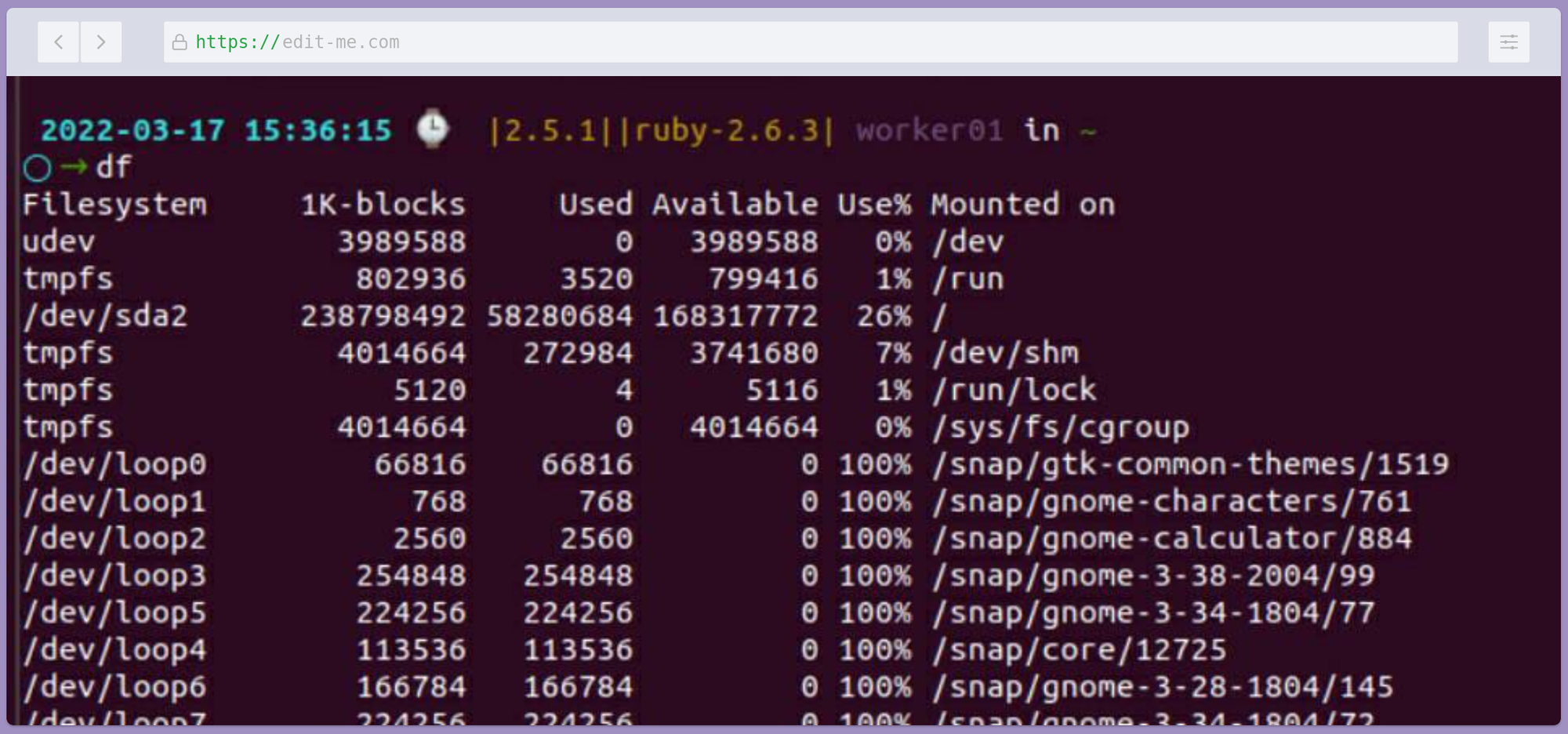Go back with the browser back arrow
This screenshot has width=1568, height=734.
59,42
